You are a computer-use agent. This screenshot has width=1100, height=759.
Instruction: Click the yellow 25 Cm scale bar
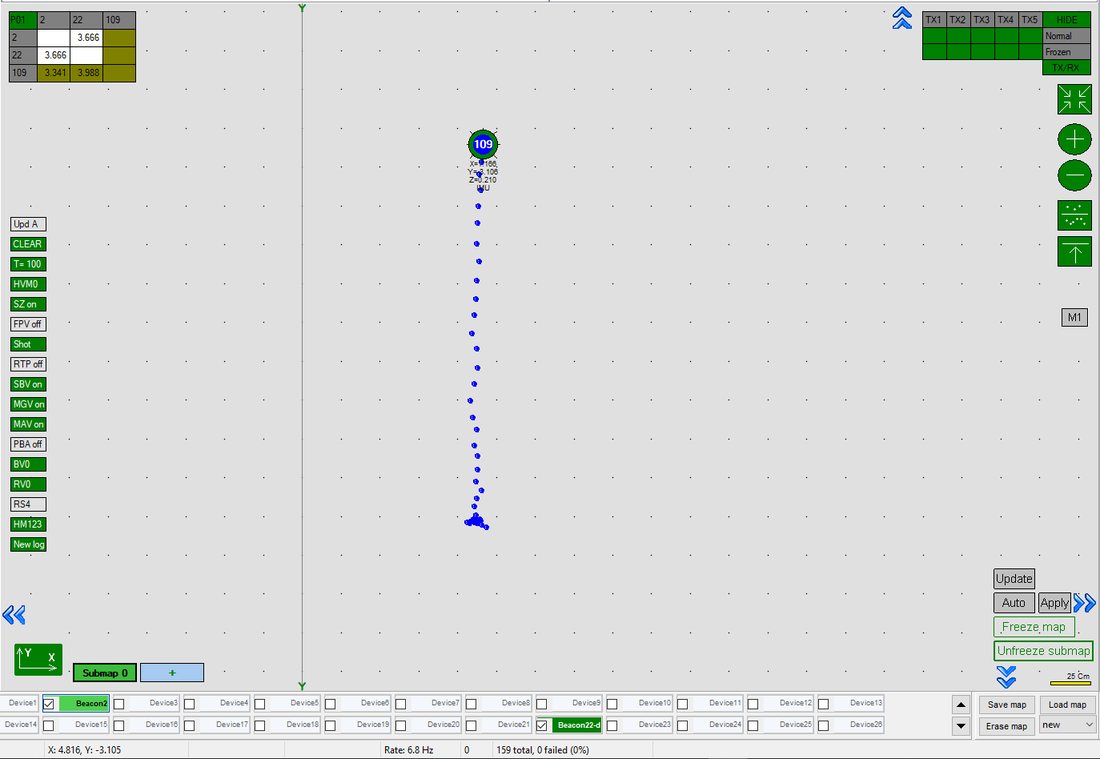pyautogui.click(x=1071, y=683)
